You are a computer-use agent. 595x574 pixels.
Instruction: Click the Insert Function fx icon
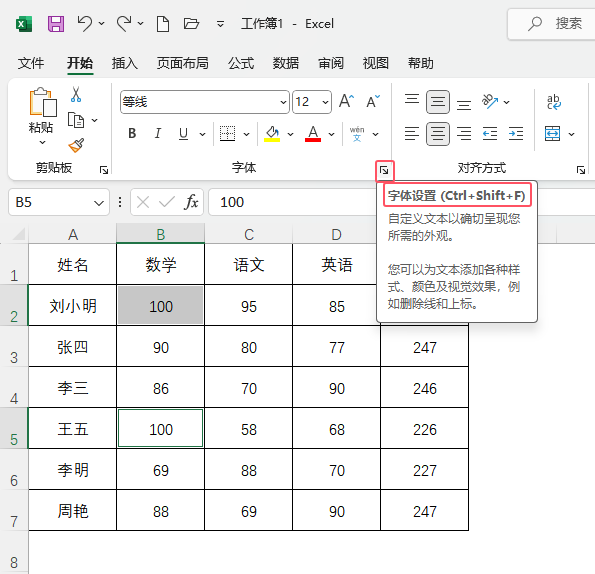[x=191, y=202]
